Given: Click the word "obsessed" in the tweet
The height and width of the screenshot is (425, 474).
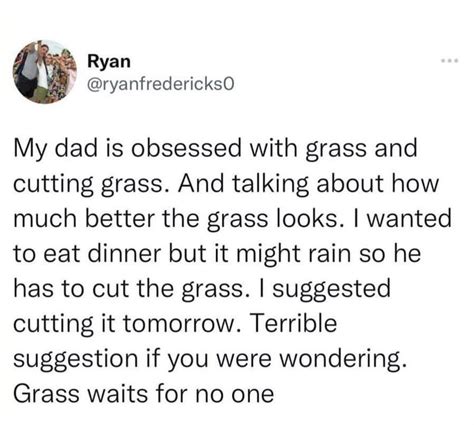Looking at the screenshot, I should [x=186, y=148].
